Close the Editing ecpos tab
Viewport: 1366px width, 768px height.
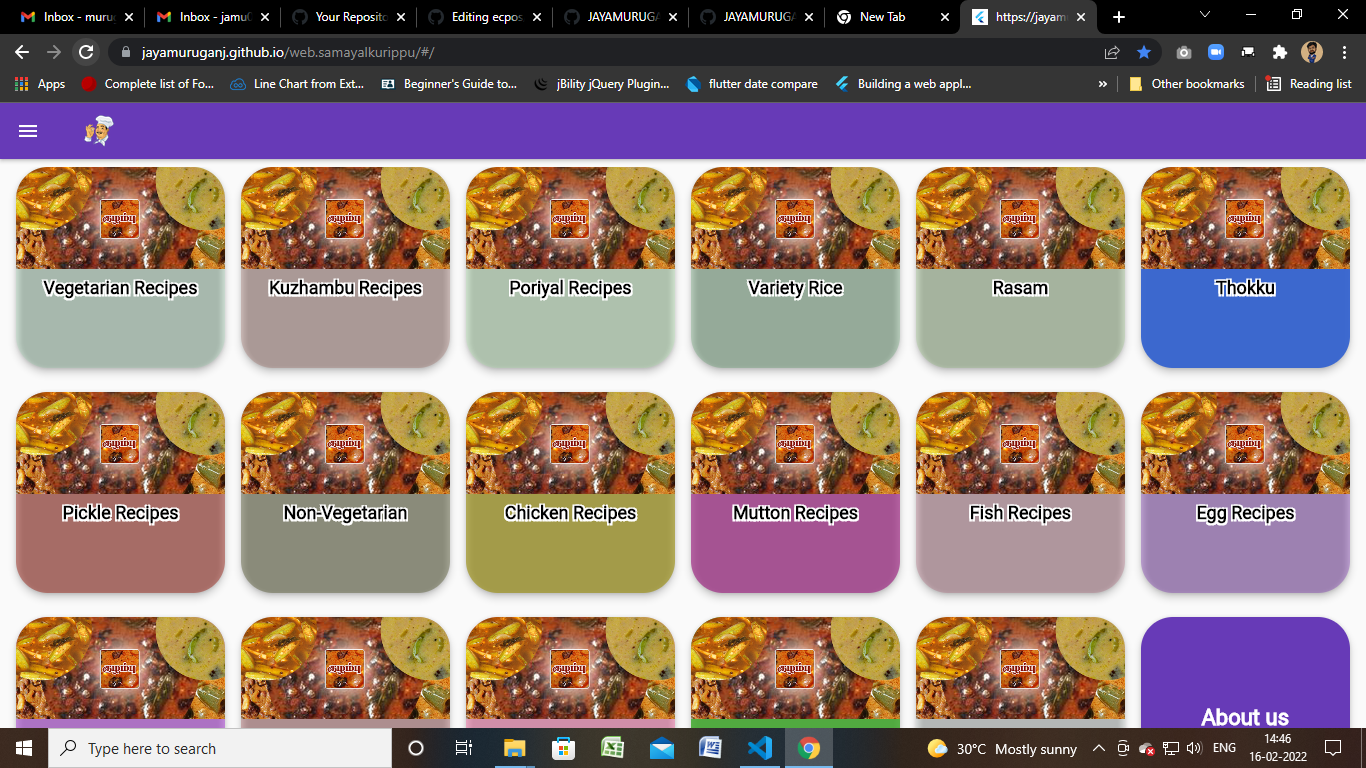[x=536, y=17]
